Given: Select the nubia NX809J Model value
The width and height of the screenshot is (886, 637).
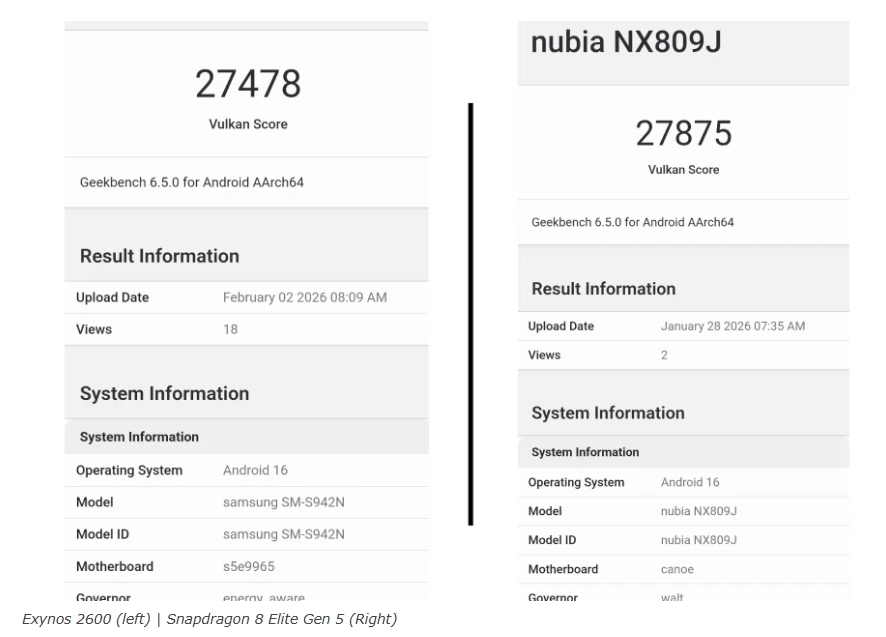Looking at the screenshot, I should tap(698, 511).
